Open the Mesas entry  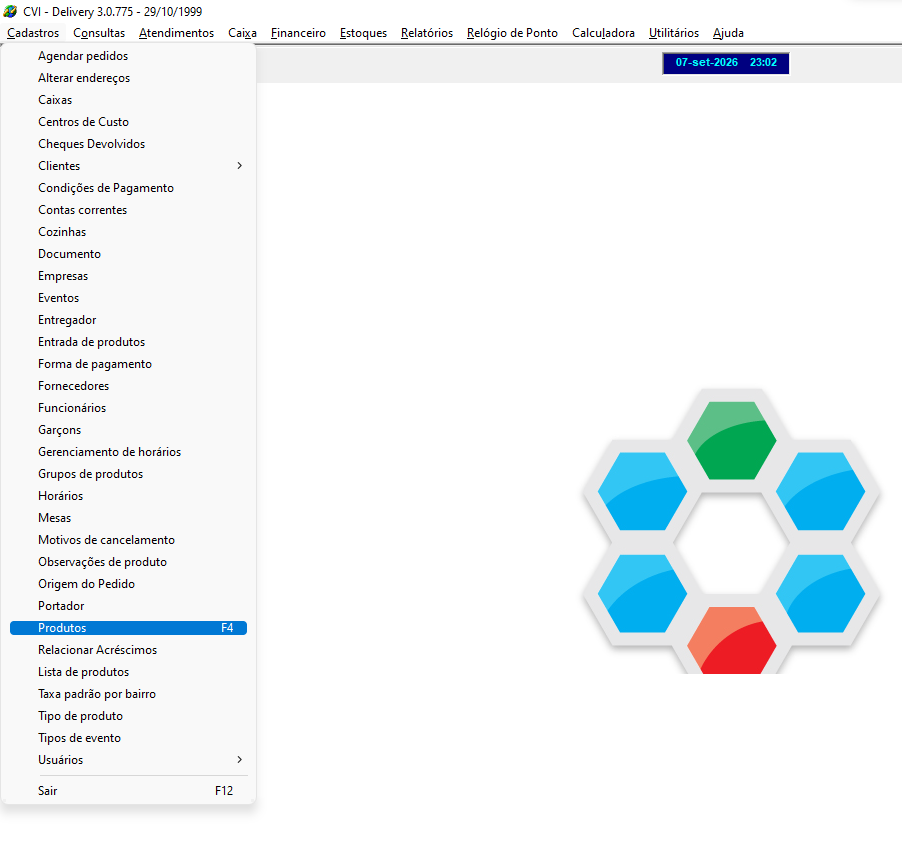coord(128,518)
